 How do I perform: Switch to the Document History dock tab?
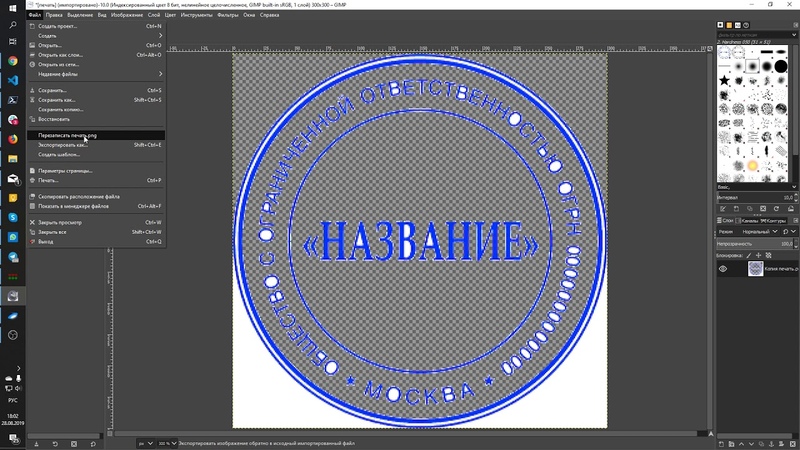point(746,25)
